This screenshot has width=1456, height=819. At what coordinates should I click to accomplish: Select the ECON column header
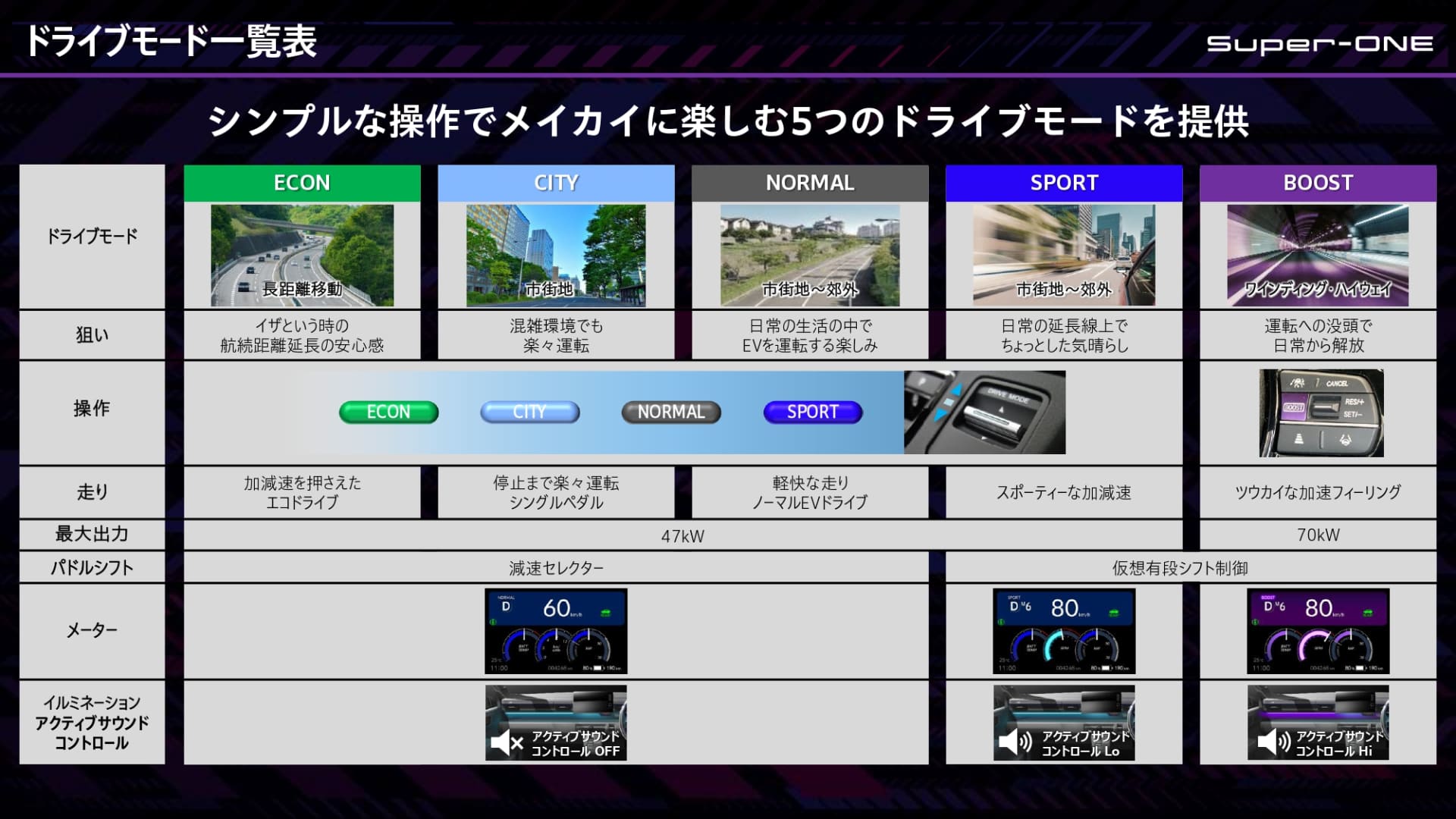click(x=303, y=182)
